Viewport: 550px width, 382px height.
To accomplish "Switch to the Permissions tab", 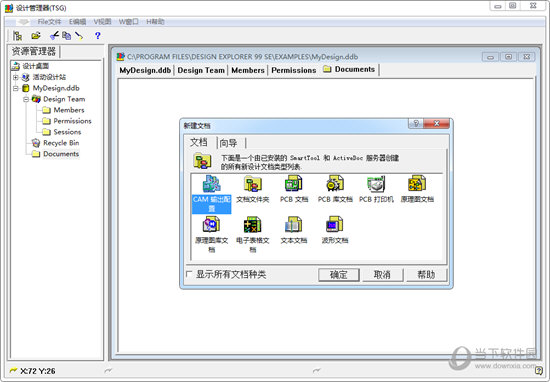I will [x=294, y=70].
